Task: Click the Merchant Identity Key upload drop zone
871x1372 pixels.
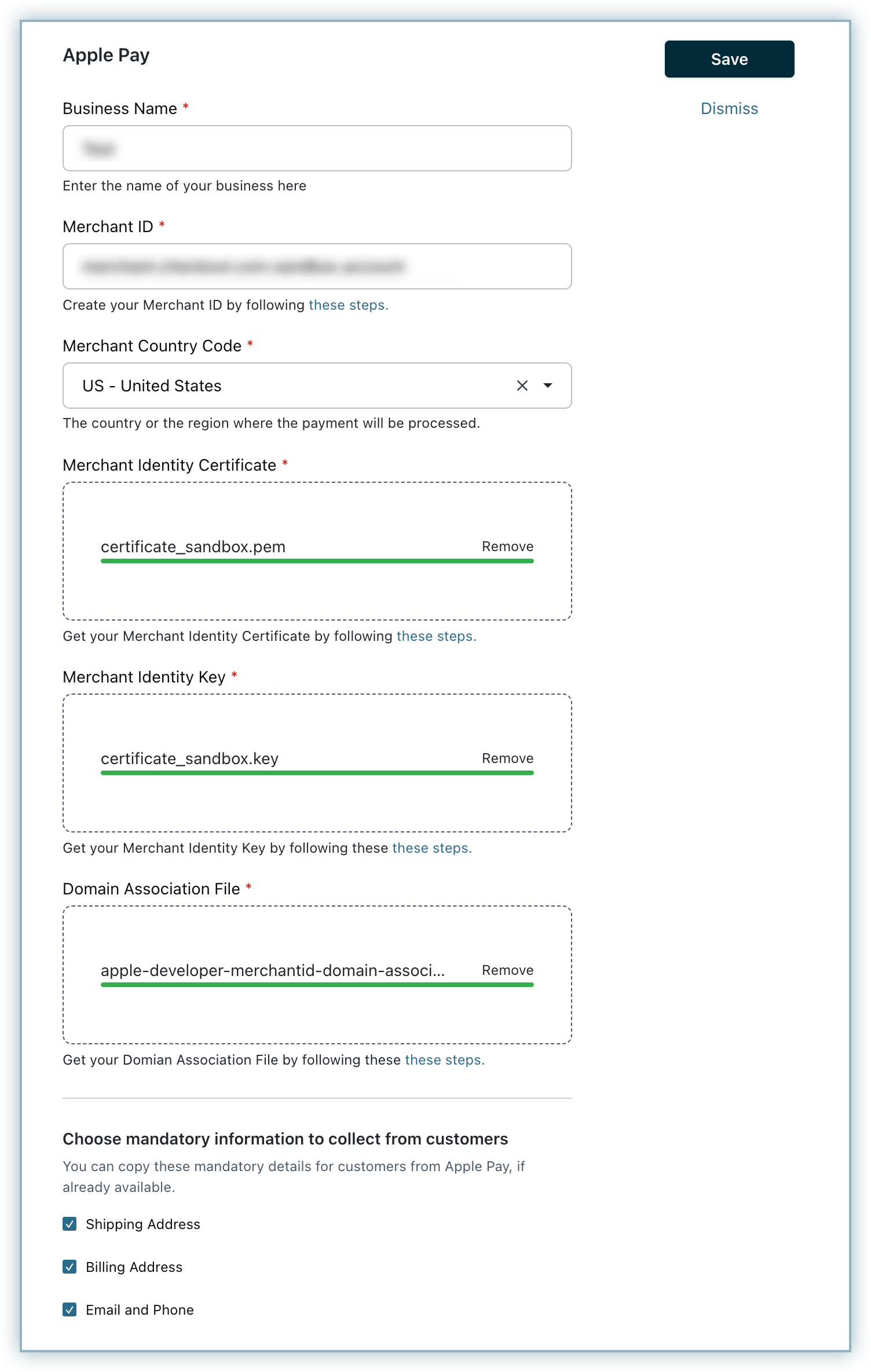Action: (x=317, y=805)
